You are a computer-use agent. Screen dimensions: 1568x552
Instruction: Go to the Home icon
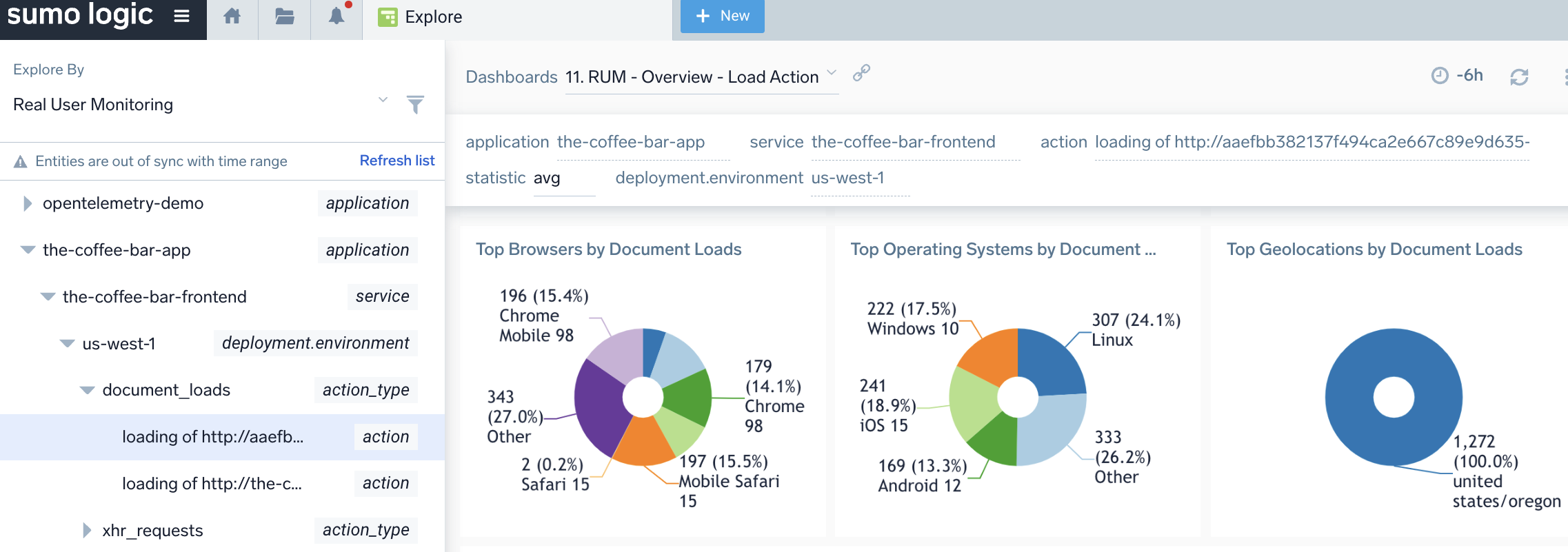click(232, 17)
